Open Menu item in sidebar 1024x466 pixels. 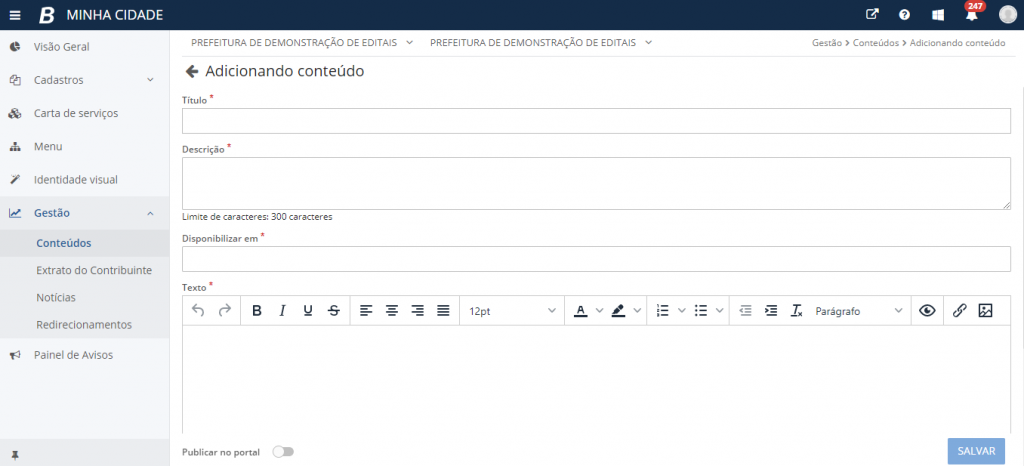(x=84, y=146)
